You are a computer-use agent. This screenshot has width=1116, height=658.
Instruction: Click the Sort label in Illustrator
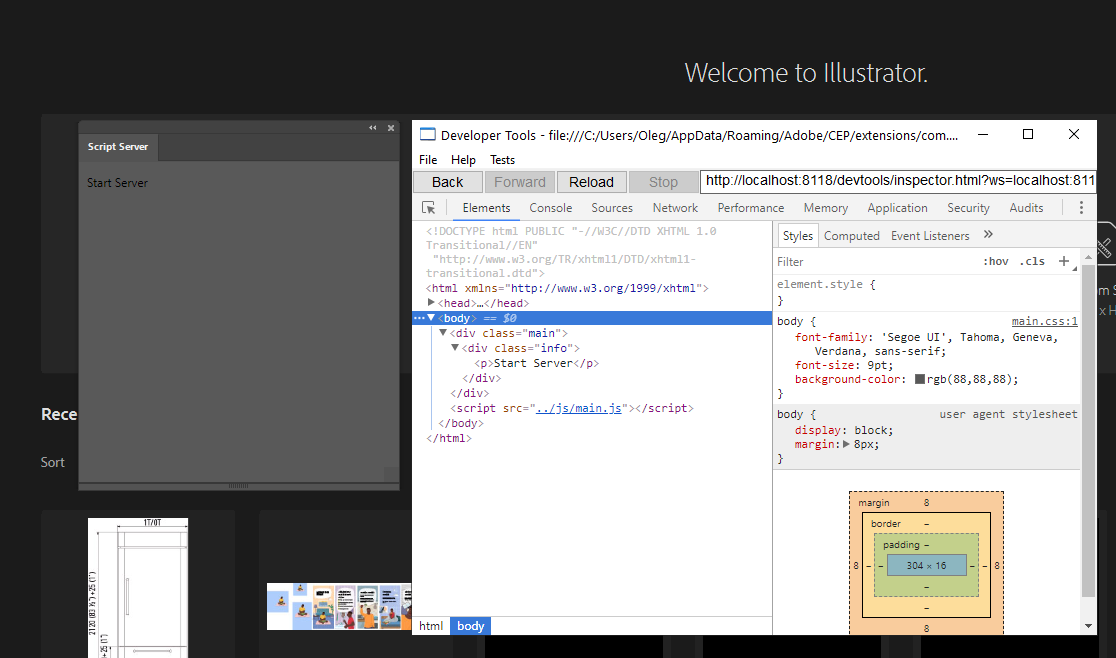tap(53, 462)
